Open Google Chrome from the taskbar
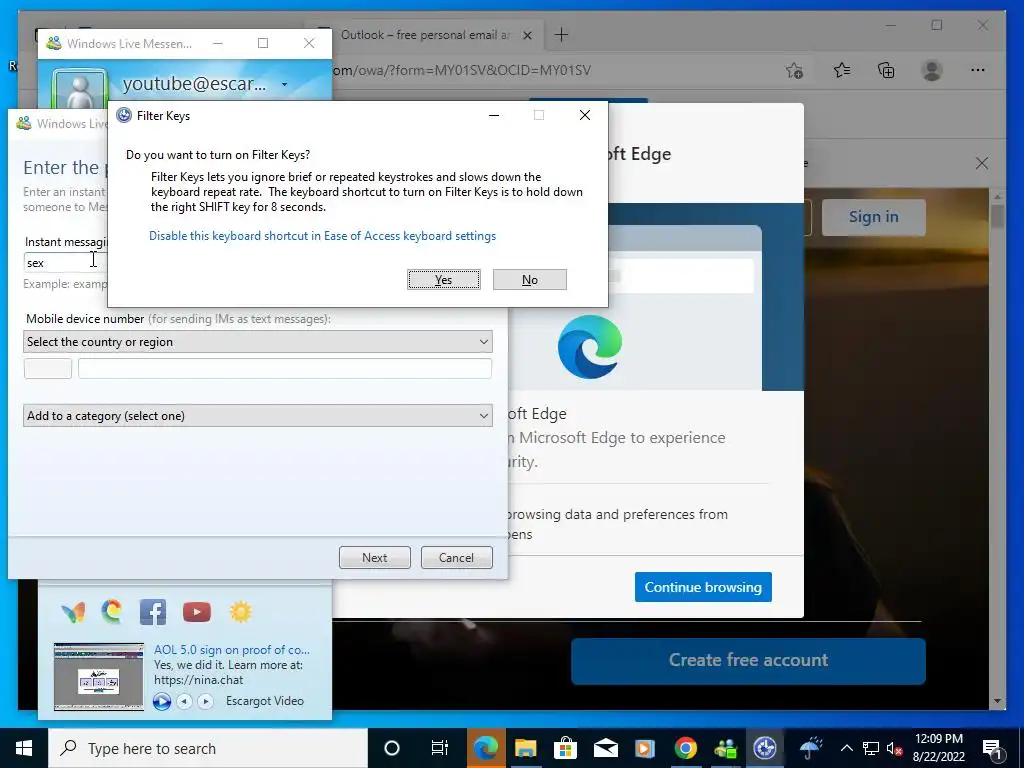The width and height of the screenshot is (1024, 768). (686, 748)
